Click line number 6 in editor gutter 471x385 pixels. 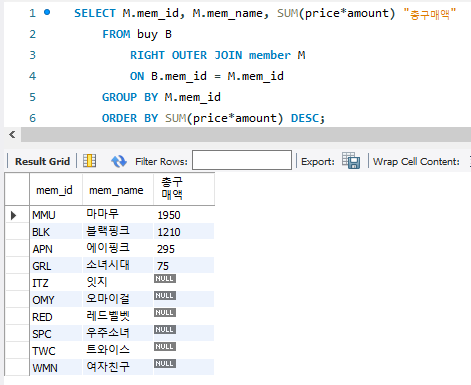(x=32, y=118)
